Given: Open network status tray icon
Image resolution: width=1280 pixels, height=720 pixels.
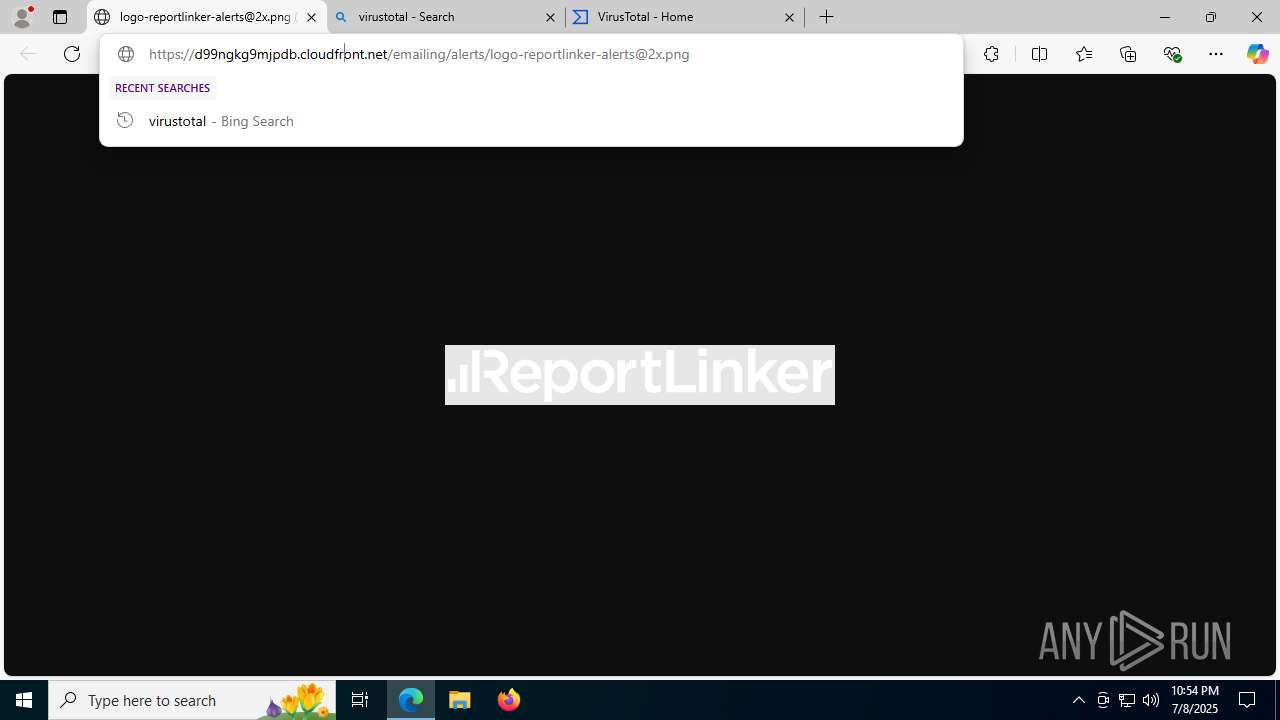Looking at the screenshot, I should click(x=1127, y=700).
